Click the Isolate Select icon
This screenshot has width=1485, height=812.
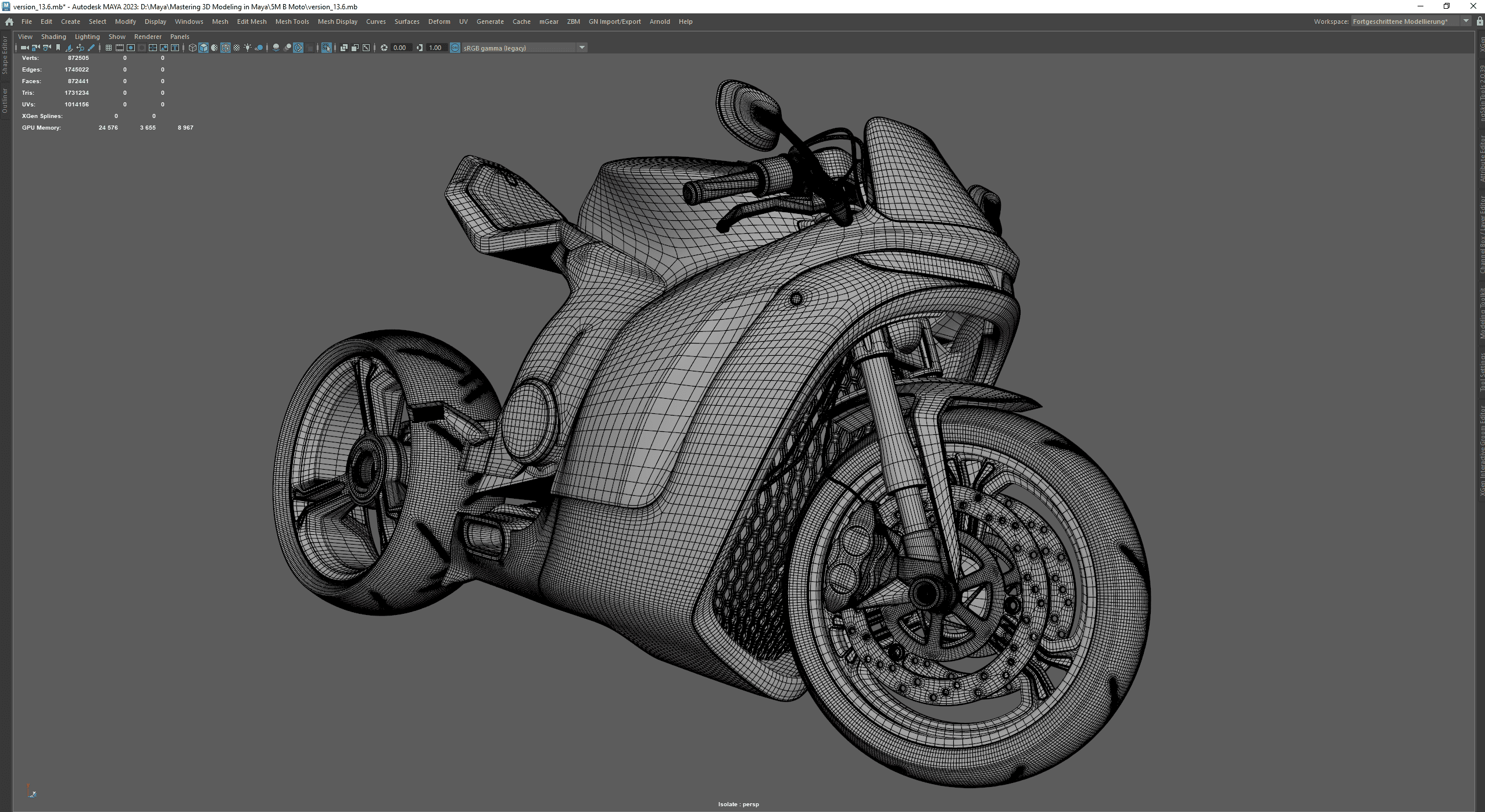point(327,48)
